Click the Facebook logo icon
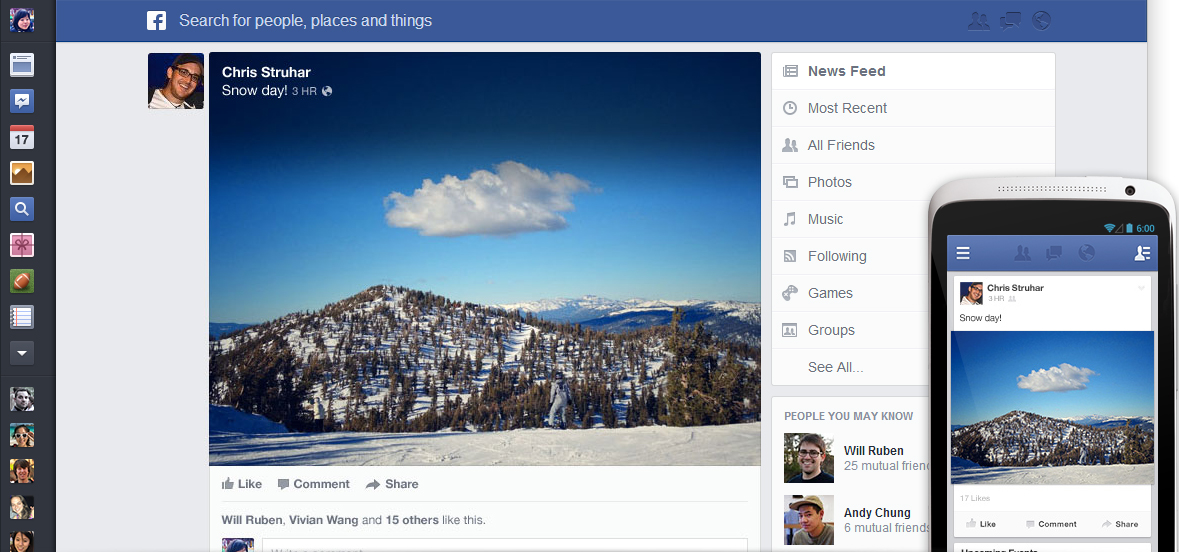The image size is (1179, 552). 156,20
